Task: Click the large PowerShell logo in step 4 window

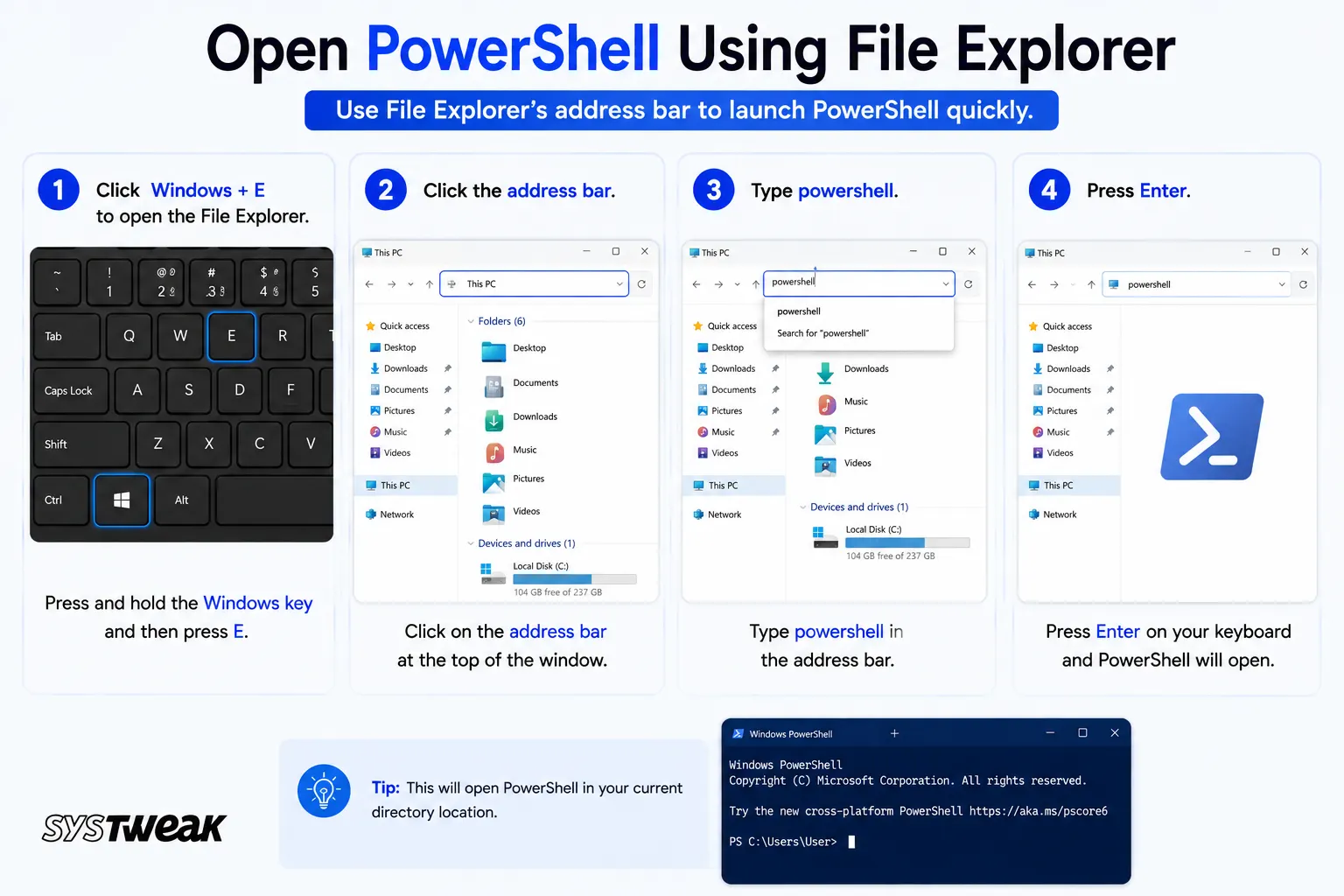Action: click(1212, 437)
